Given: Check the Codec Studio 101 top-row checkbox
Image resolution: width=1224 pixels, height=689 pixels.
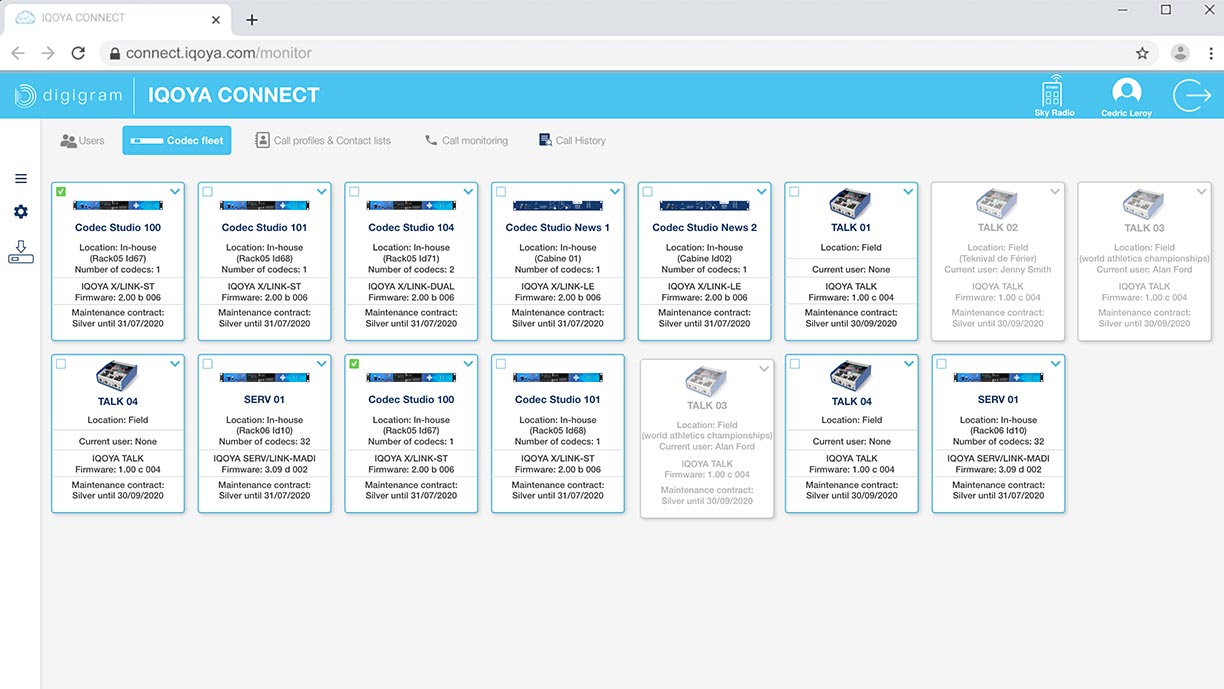Looking at the screenshot, I should click(x=208, y=192).
